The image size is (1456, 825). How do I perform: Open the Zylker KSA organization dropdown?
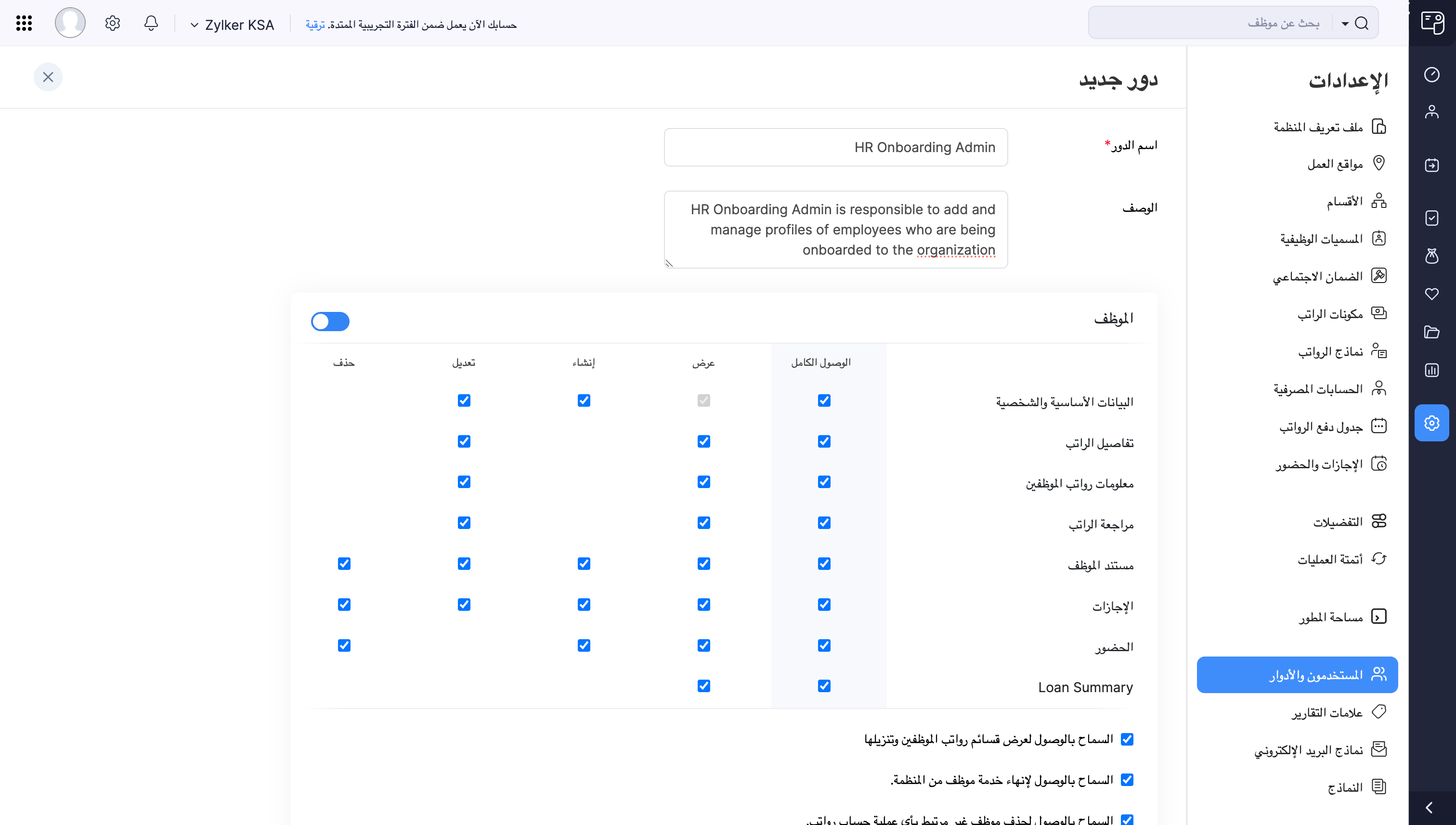(x=233, y=25)
